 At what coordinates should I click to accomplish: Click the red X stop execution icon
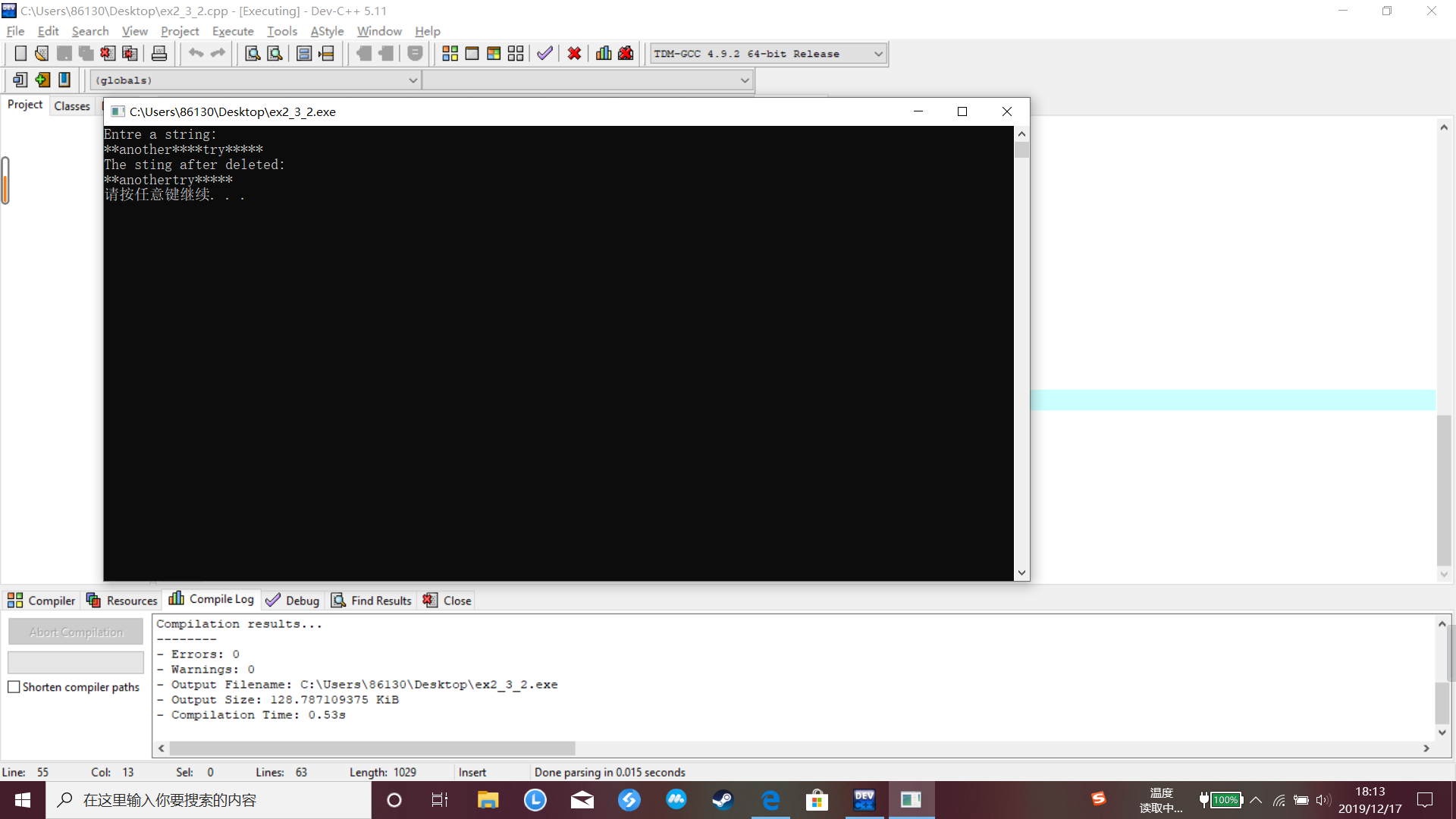(x=574, y=54)
